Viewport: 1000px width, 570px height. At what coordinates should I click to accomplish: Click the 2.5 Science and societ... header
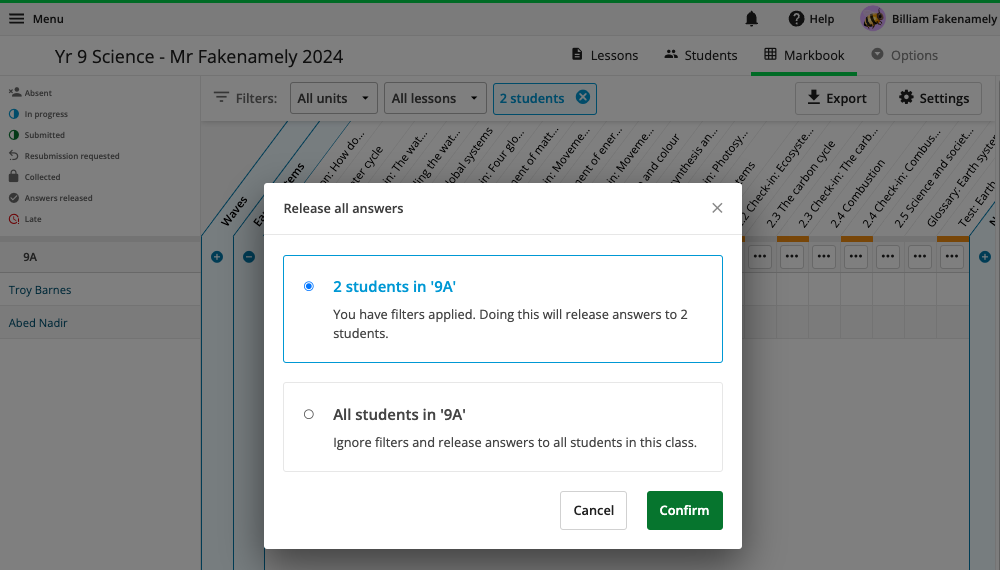click(934, 177)
